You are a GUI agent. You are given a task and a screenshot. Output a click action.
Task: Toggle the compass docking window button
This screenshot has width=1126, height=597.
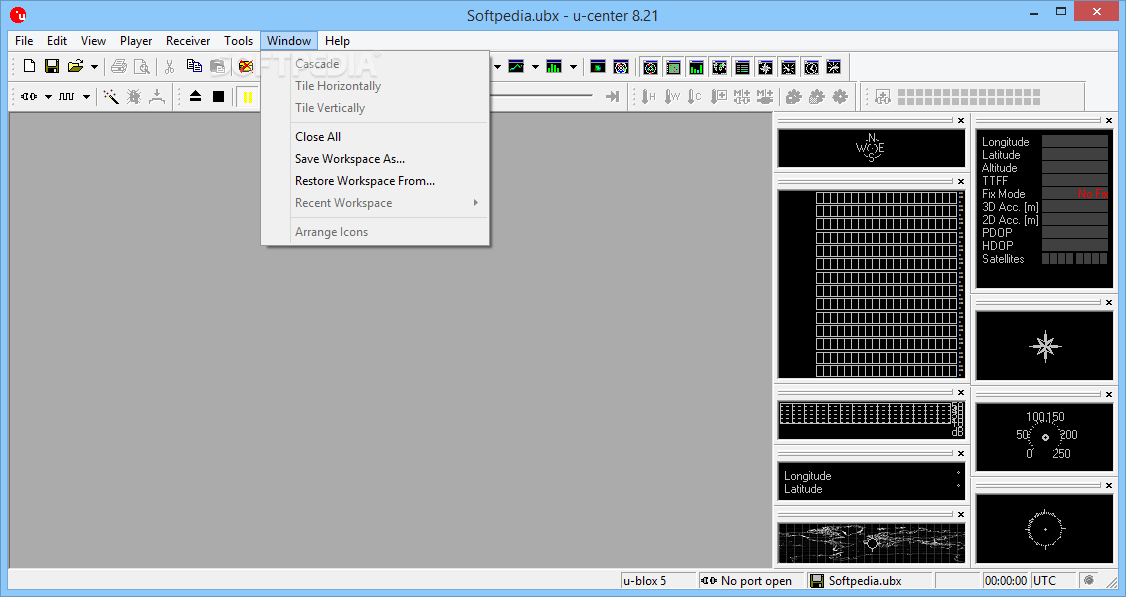(x=766, y=68)
